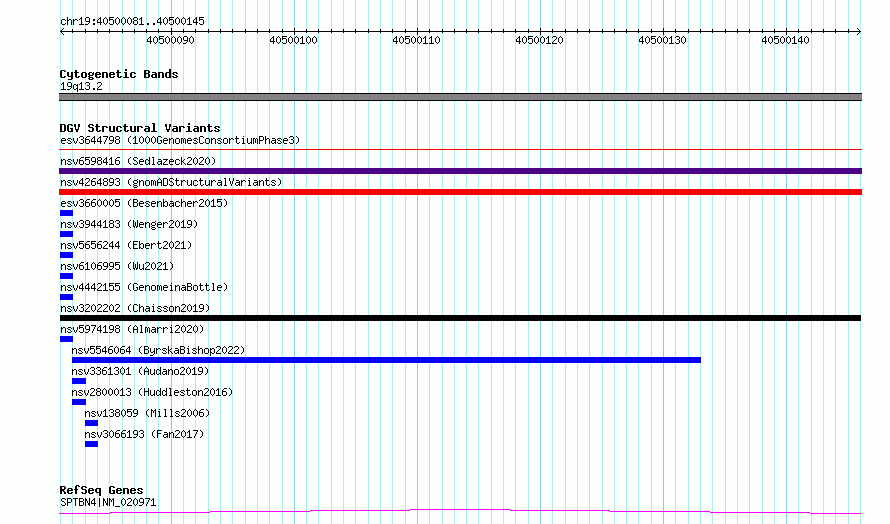Select the DGV Structural Variants track title
Viewport: 890px width, 524px height.
[x=140, y=128]
